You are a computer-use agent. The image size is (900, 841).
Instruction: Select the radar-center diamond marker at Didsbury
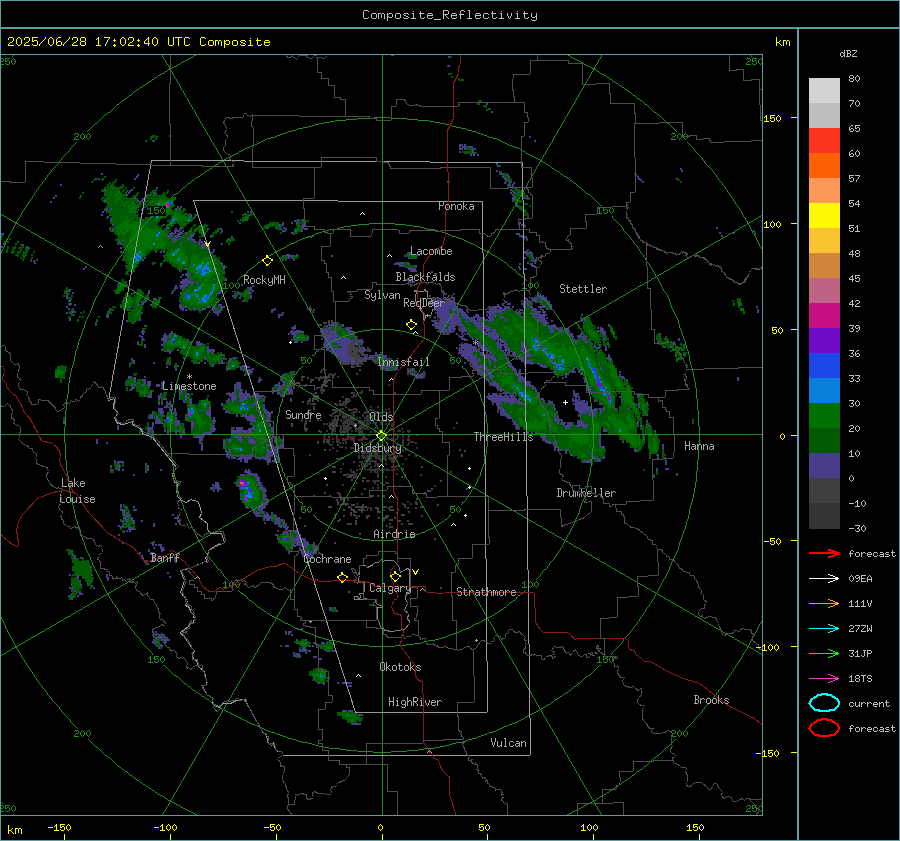381,436
